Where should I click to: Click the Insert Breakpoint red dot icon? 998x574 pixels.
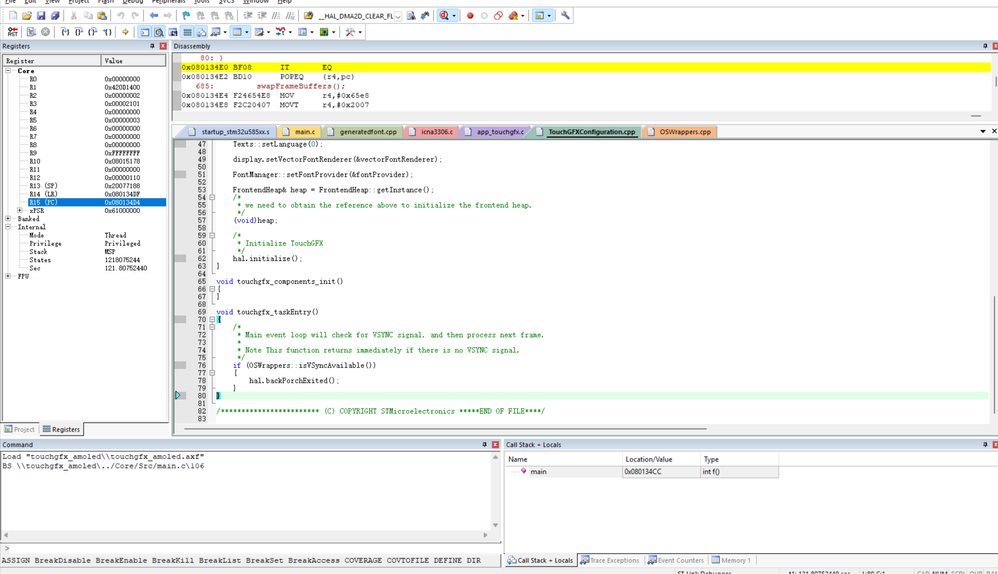click(470, 16)
